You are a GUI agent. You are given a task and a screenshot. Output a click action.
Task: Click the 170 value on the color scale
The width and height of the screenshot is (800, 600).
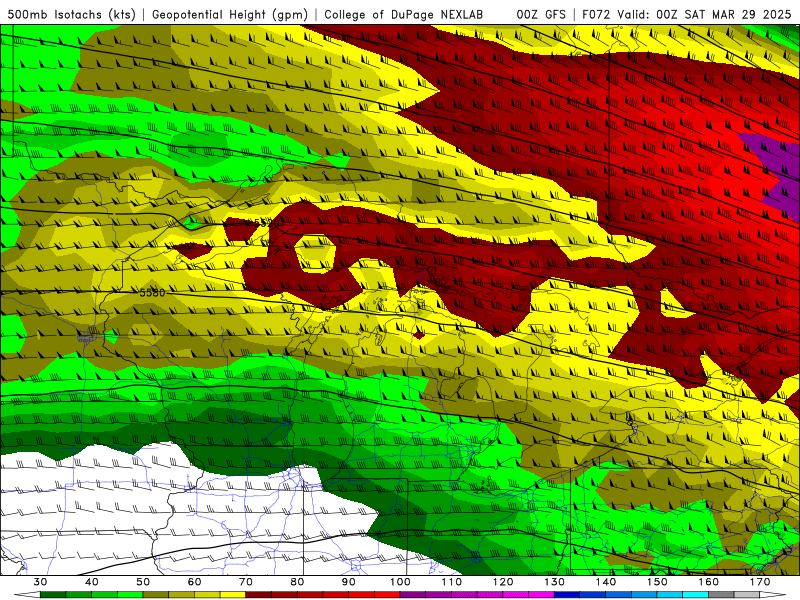click(760, 582)
